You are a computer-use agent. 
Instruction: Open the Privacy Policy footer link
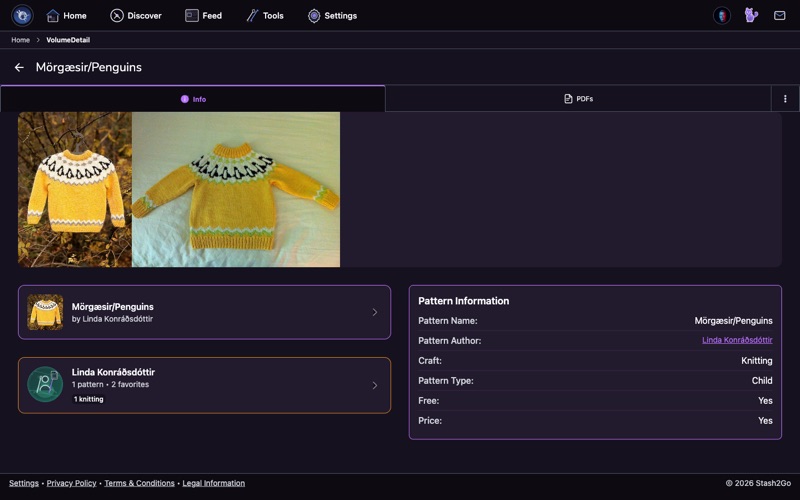pos(71,483)
